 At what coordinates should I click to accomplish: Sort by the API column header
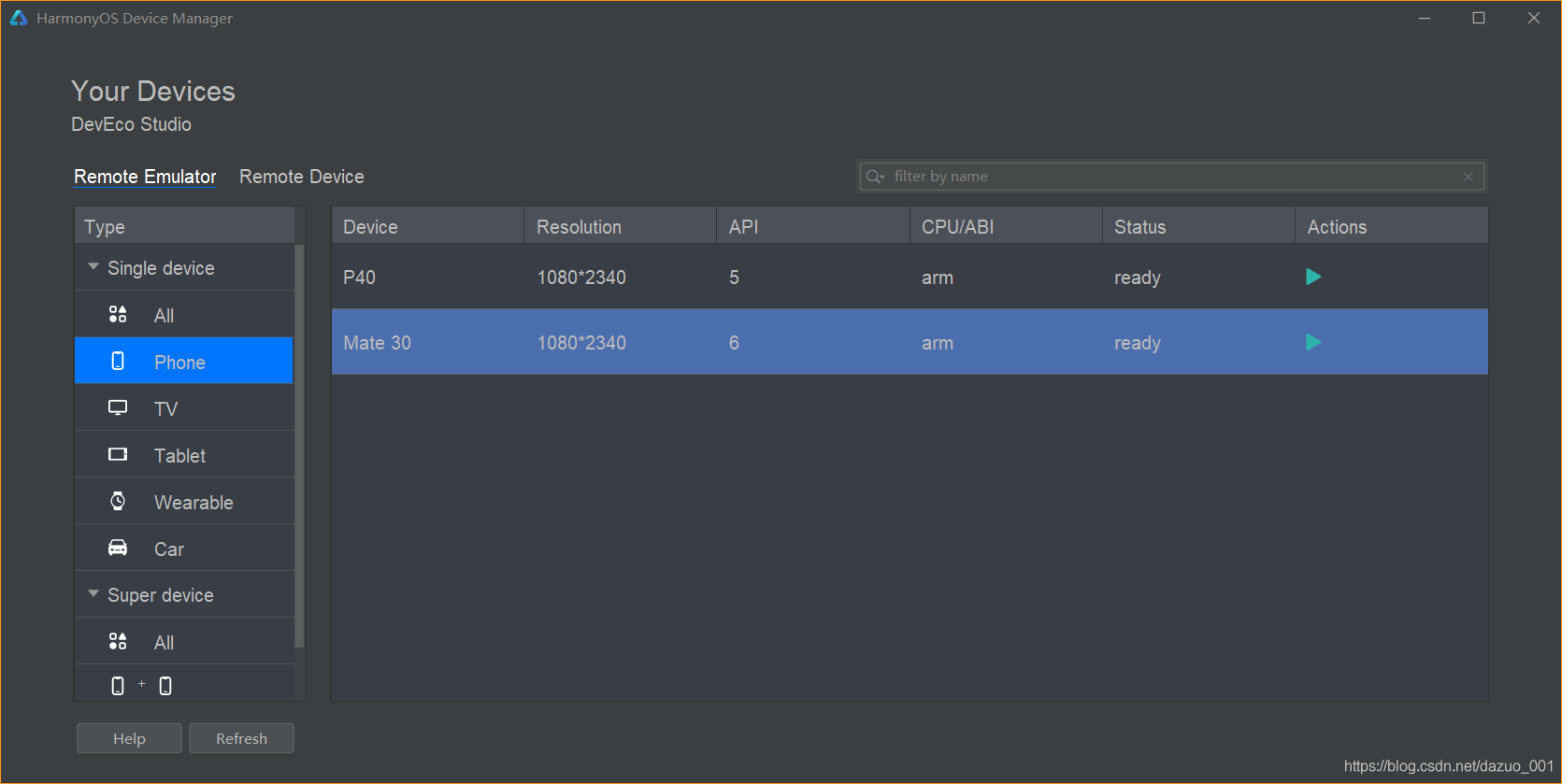pos(813,226)
